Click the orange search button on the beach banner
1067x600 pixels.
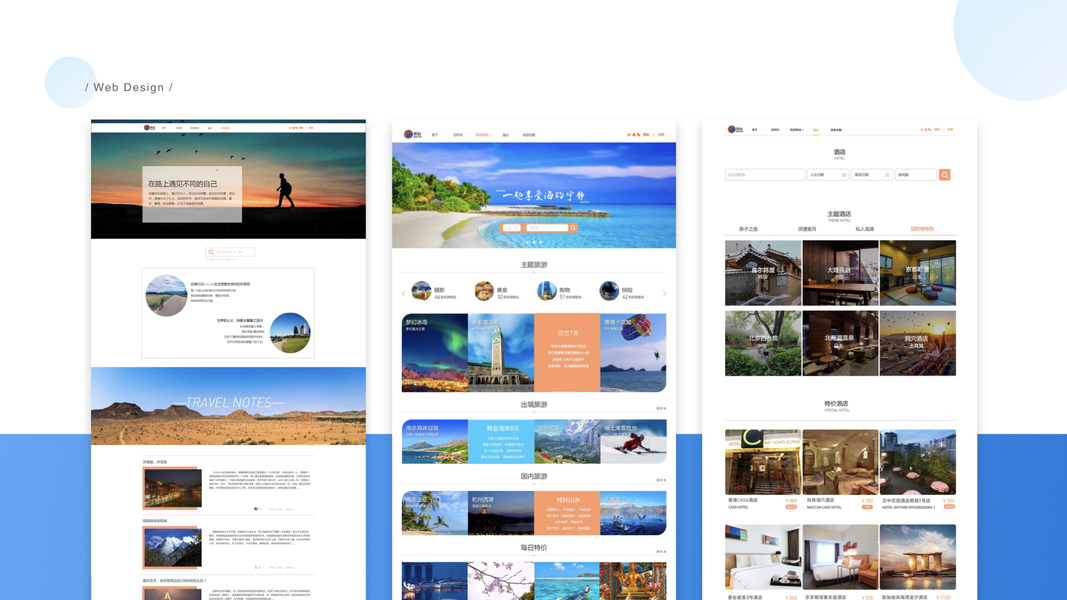574,228
